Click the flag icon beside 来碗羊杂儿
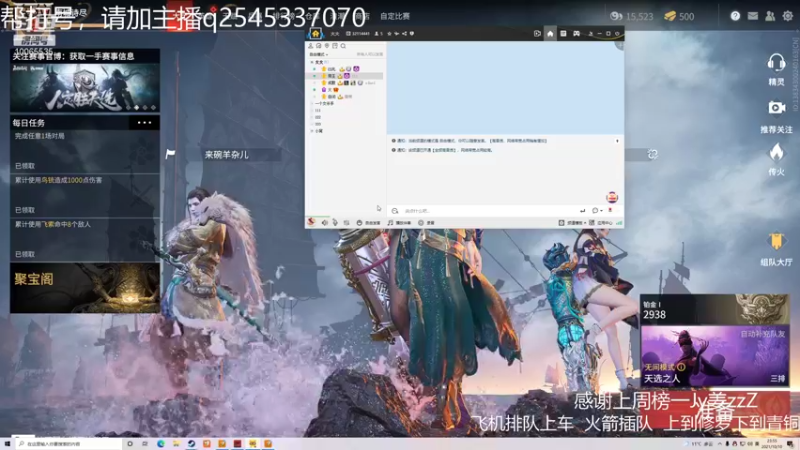The height and width of the screenshot is (450, 800). click(x=170, y=154)
